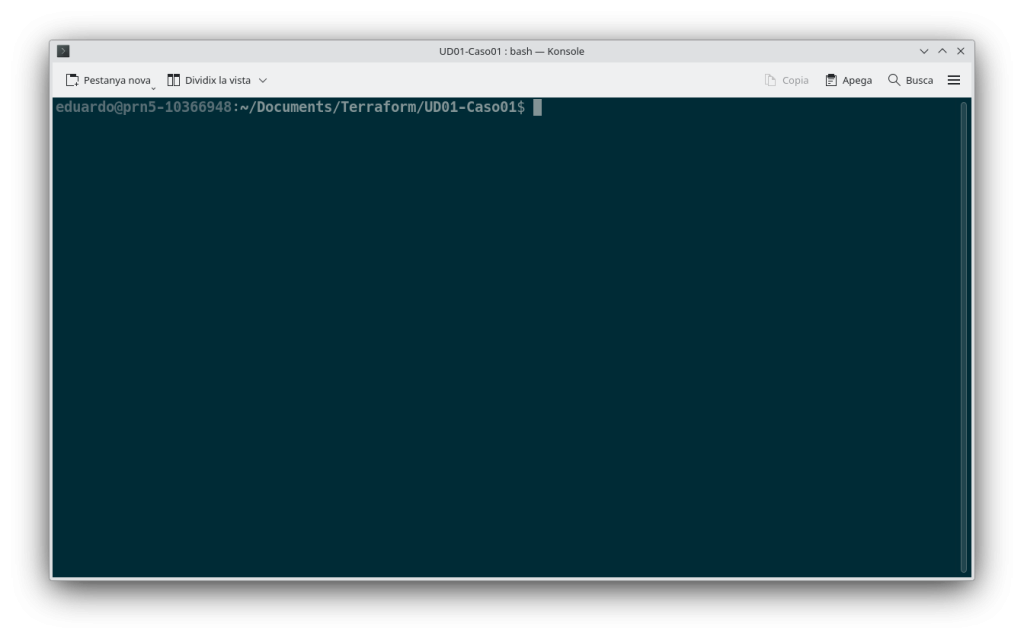Click the terminal's vertical scrollbar
Screen dimensions: 1024x639
tap(964, 336)
